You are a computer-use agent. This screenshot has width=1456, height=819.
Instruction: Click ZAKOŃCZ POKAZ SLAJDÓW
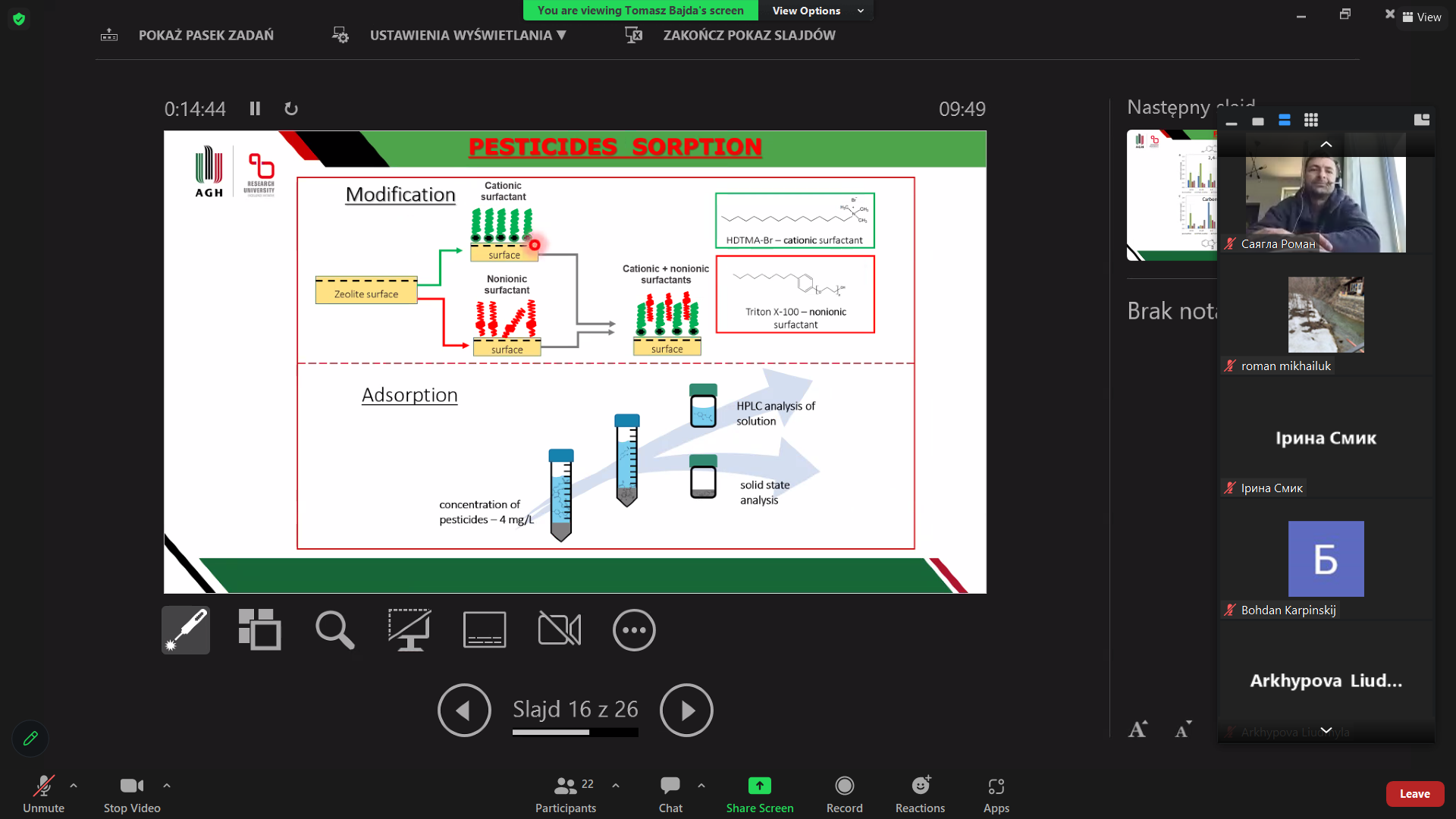pyautogui.click(x=748, y=35)
